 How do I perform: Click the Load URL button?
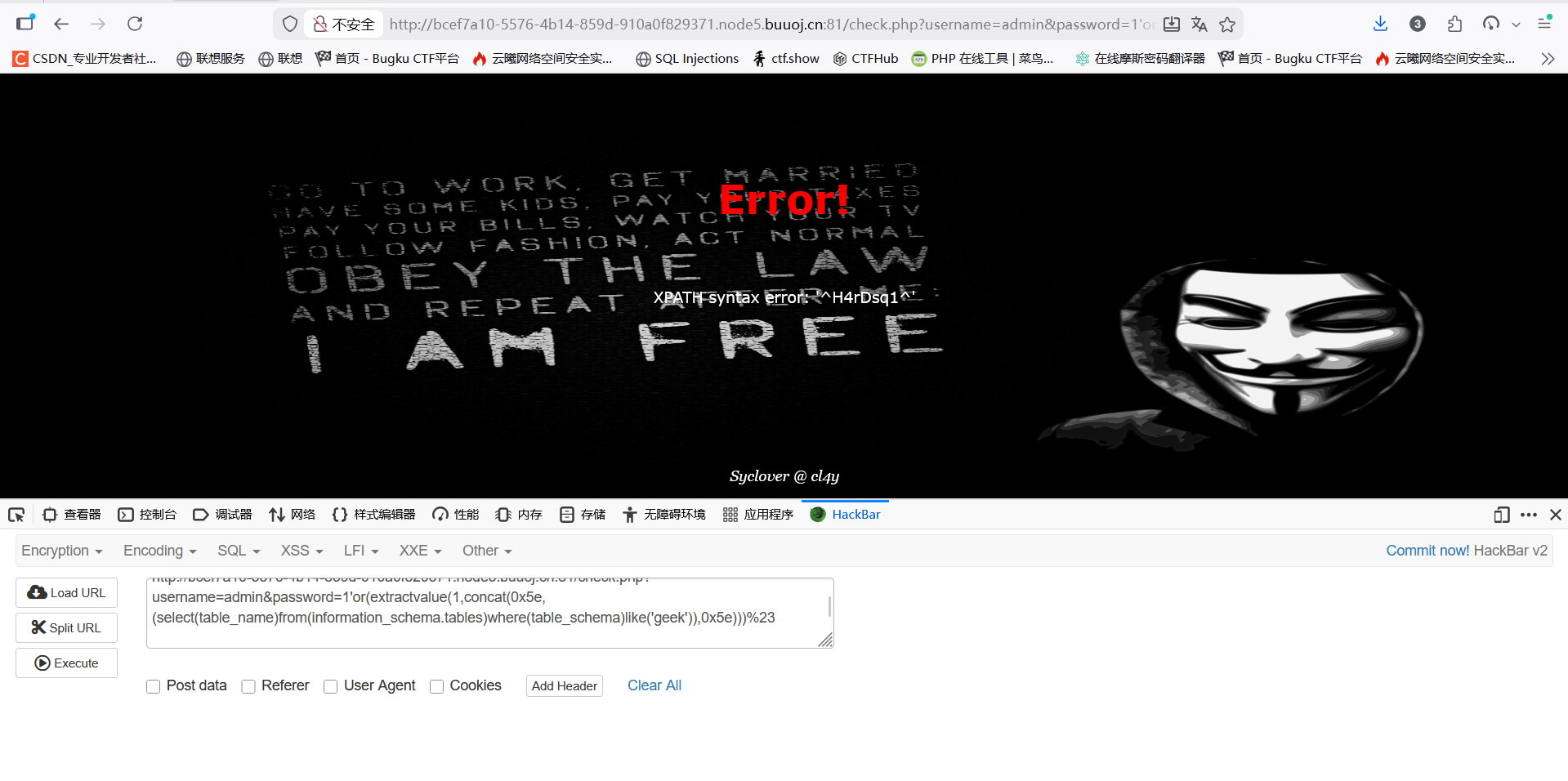tap(66, 592)
